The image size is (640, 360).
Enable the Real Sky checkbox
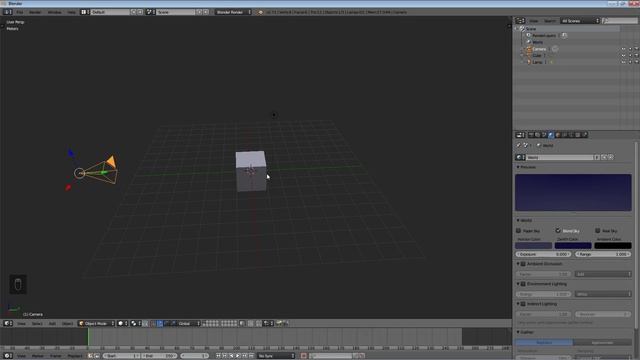point(598,231)
